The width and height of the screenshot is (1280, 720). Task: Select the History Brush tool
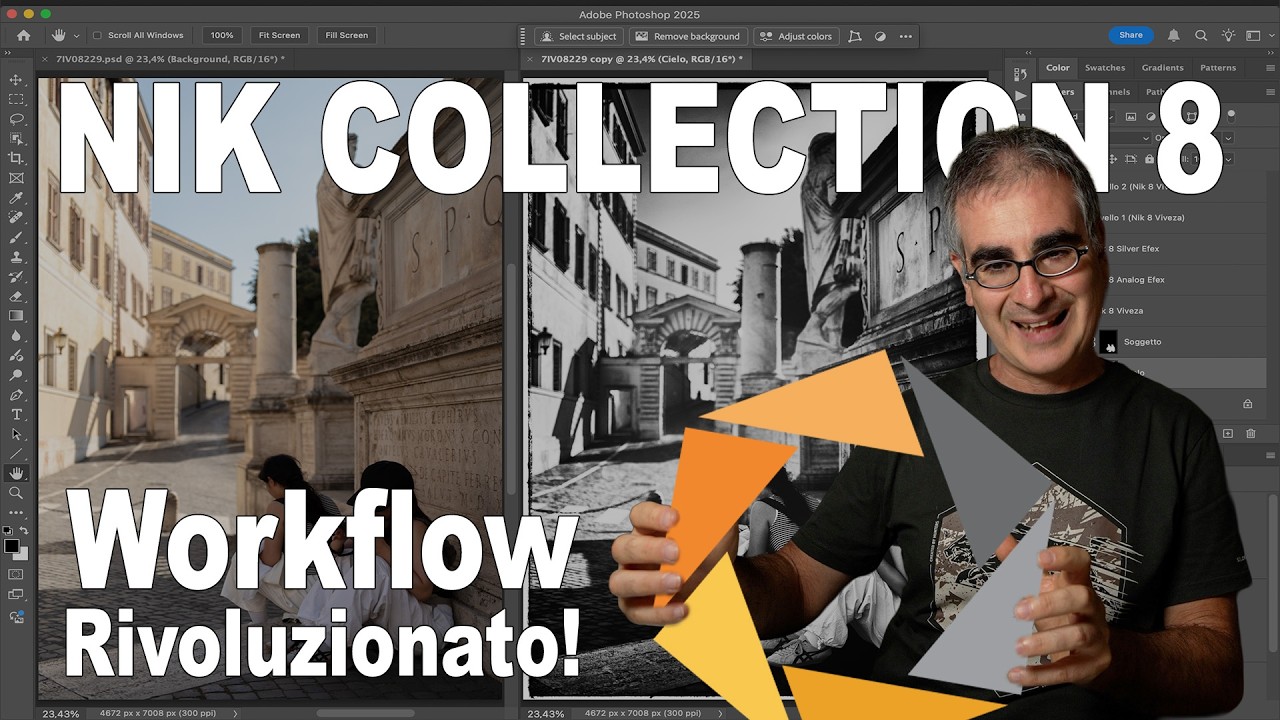point(16,277)
